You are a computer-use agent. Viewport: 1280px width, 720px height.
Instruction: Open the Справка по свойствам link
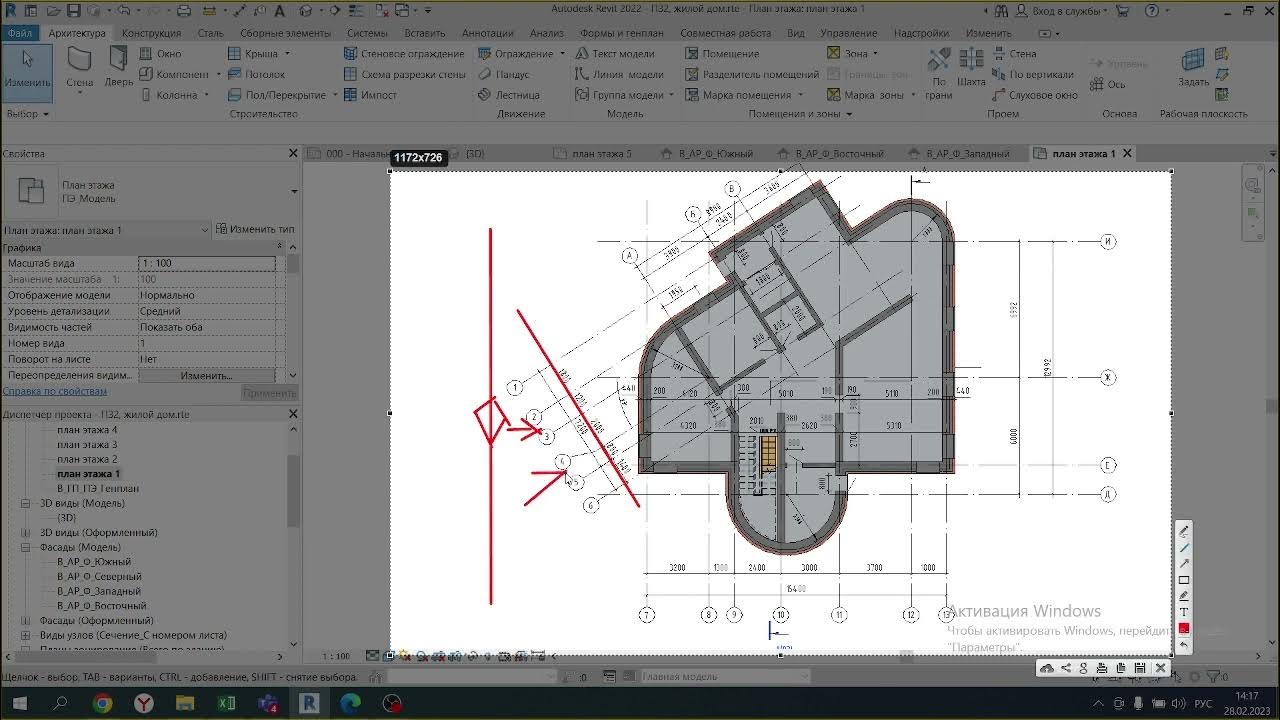point(54,391)
